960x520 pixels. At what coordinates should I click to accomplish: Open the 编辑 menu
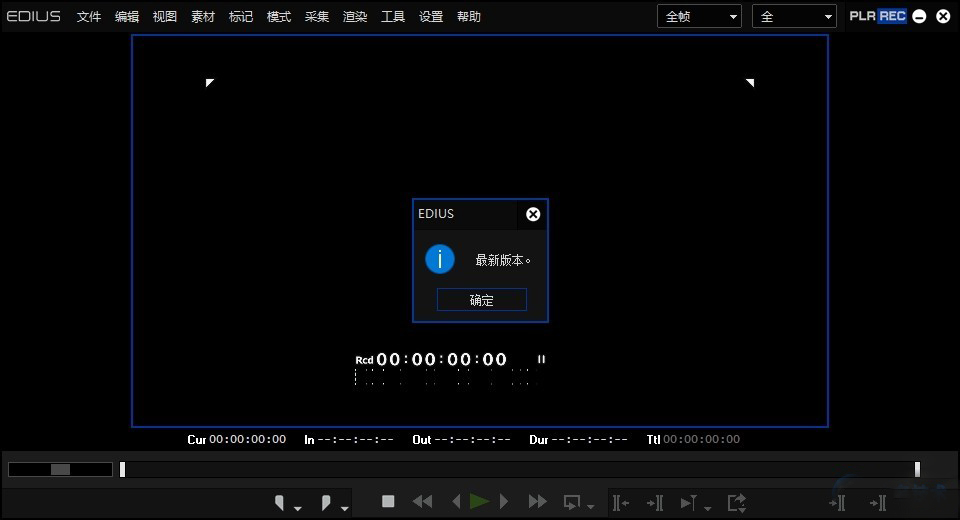tap(127, 17)
